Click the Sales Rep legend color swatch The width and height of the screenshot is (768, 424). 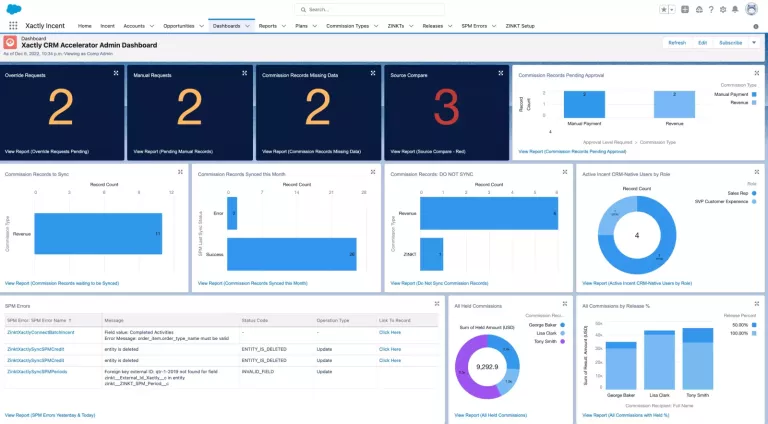coord(754,193)
